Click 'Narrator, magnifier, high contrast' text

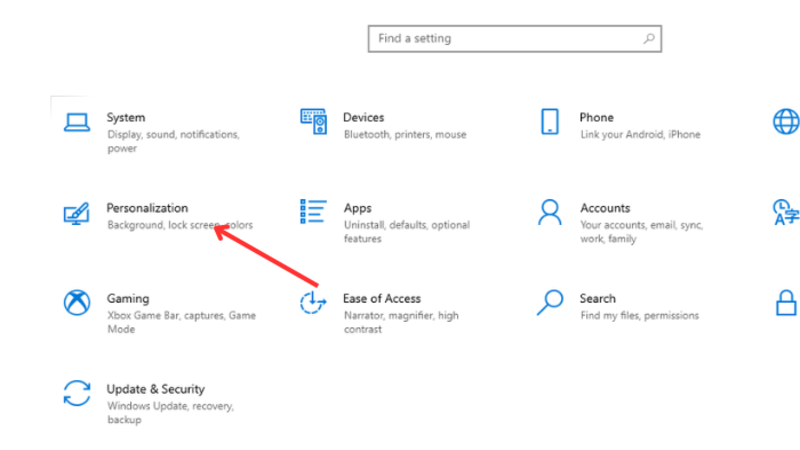[401, 322]
